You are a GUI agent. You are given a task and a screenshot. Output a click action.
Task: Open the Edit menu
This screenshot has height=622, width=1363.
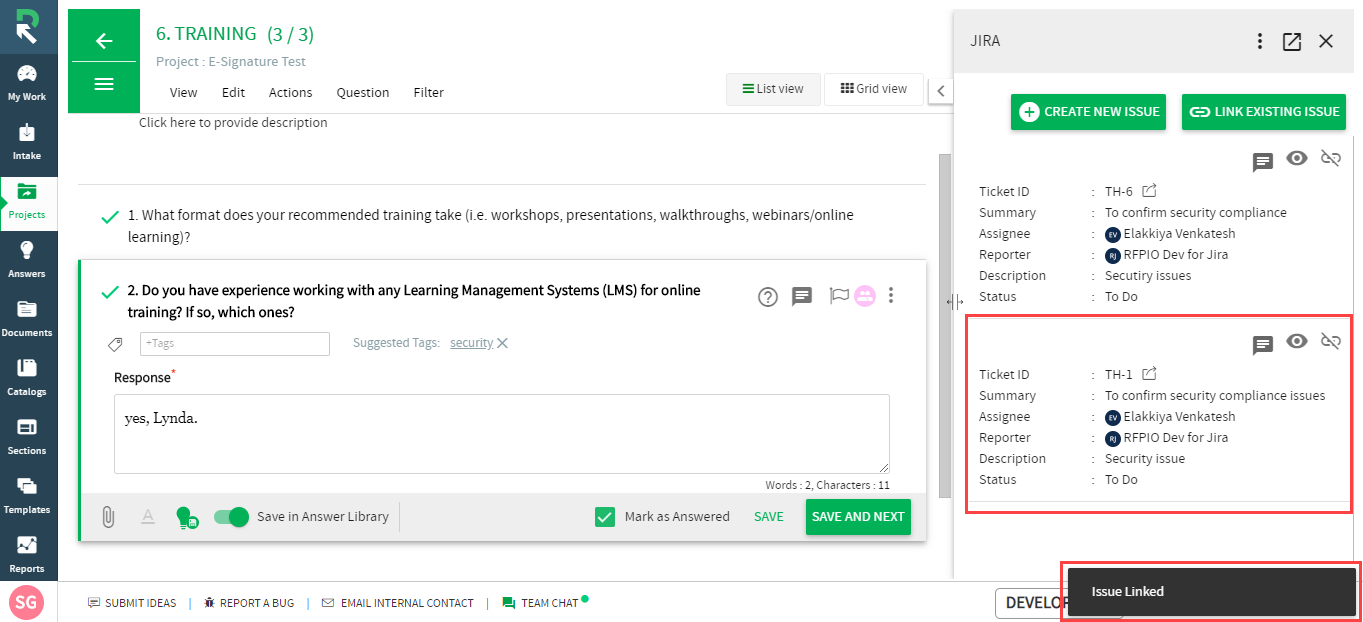233,92
